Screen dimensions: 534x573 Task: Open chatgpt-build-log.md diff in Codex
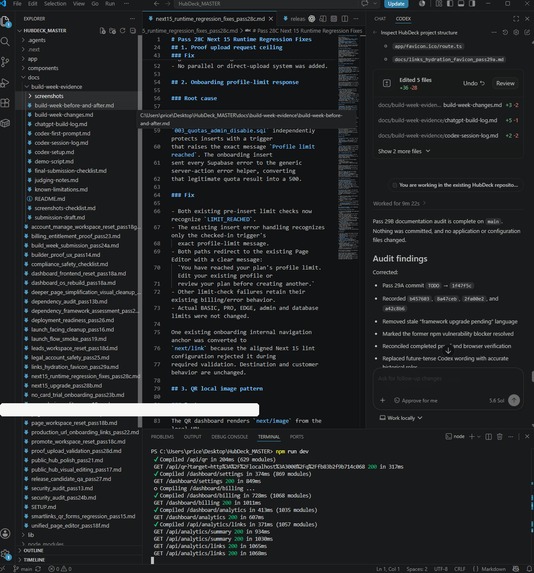click(x=448, y=121)
